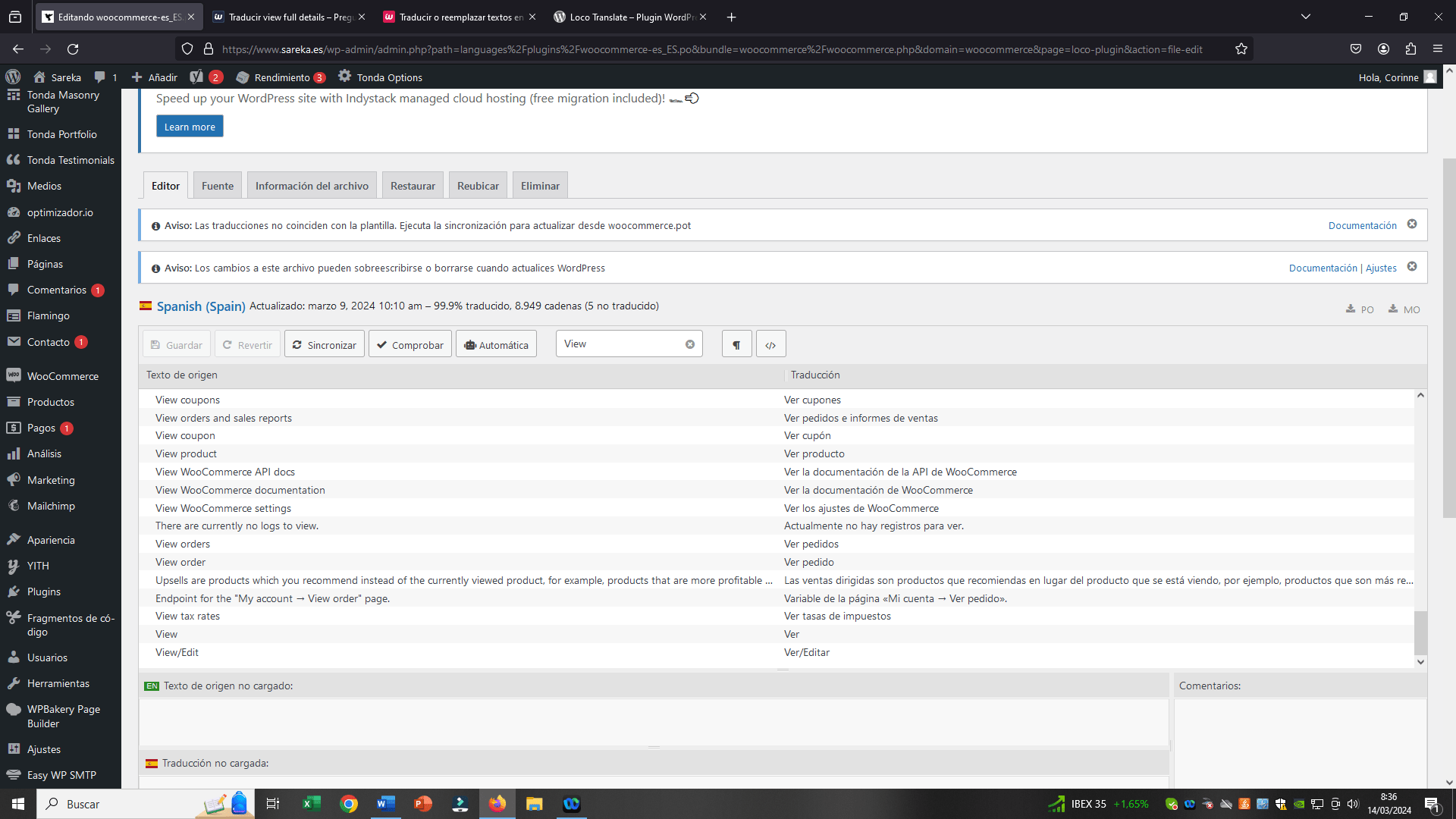This screenshot has width=1456, height=819.
Task: Open Apariencia sidebar menu
Action: click(61, 540)
